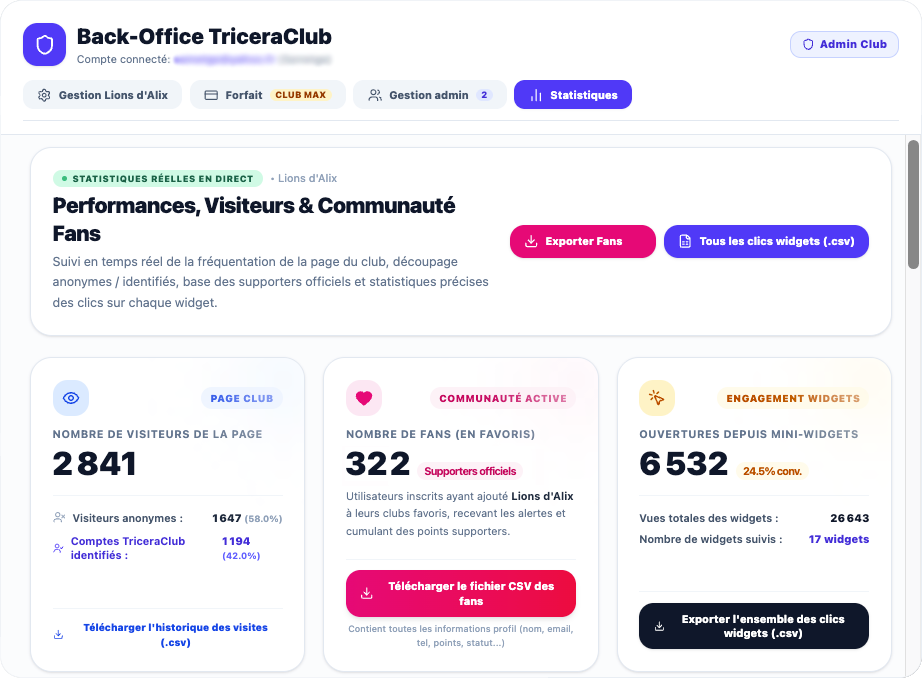Click the identified accounts user icon

click(x=58, y=548)
